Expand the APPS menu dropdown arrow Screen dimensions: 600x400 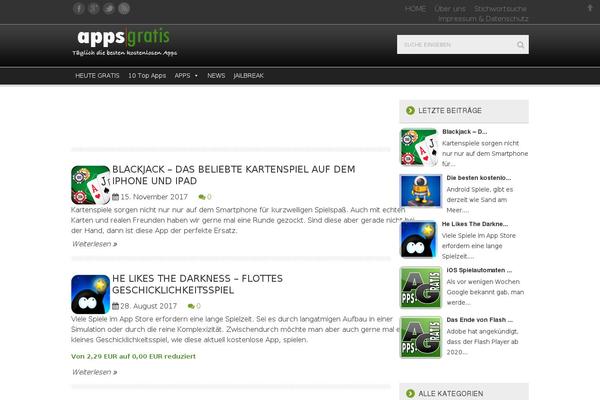[196, 76]
